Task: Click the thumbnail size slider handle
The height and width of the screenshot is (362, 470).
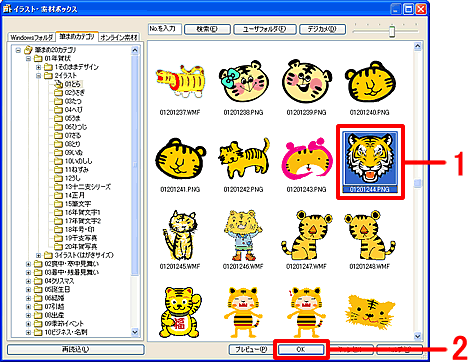Action: click(392, 32)
